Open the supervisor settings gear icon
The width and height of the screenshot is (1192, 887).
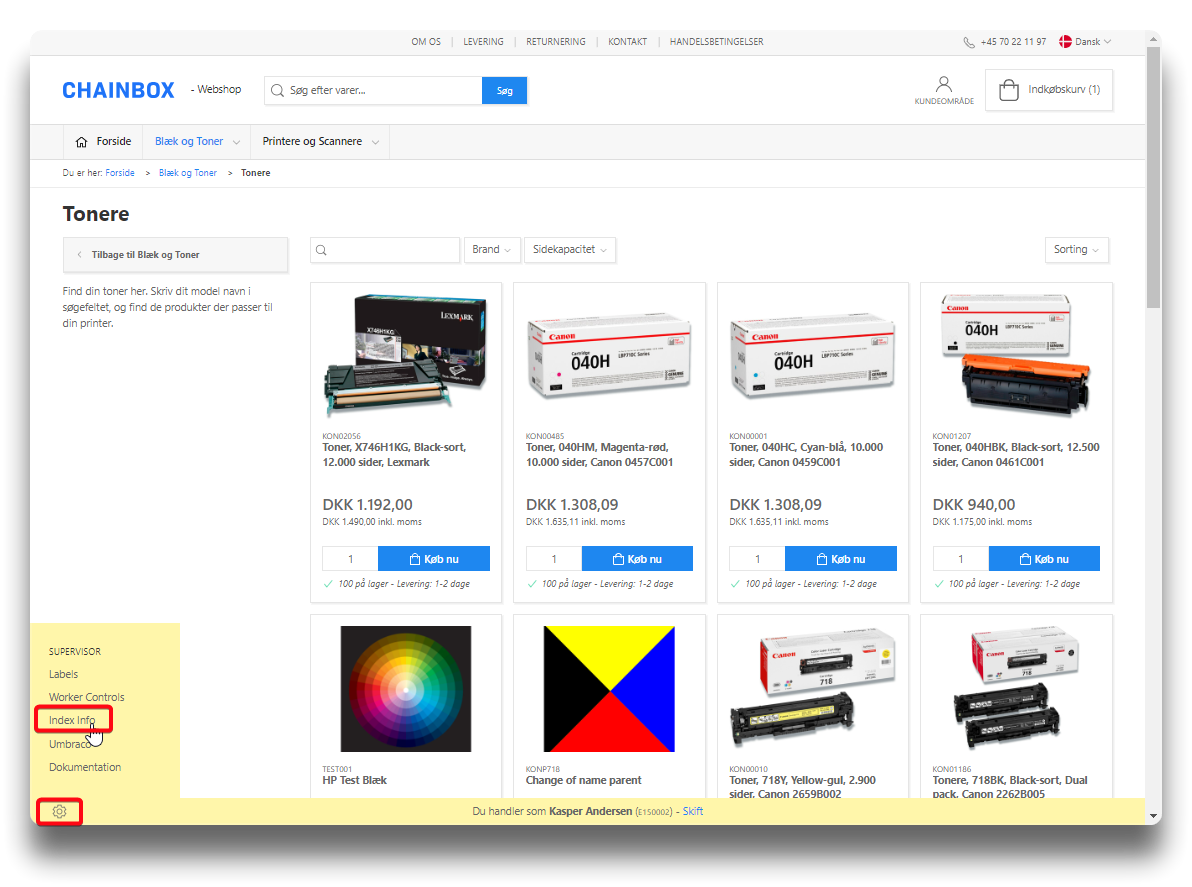pos(59,812)
